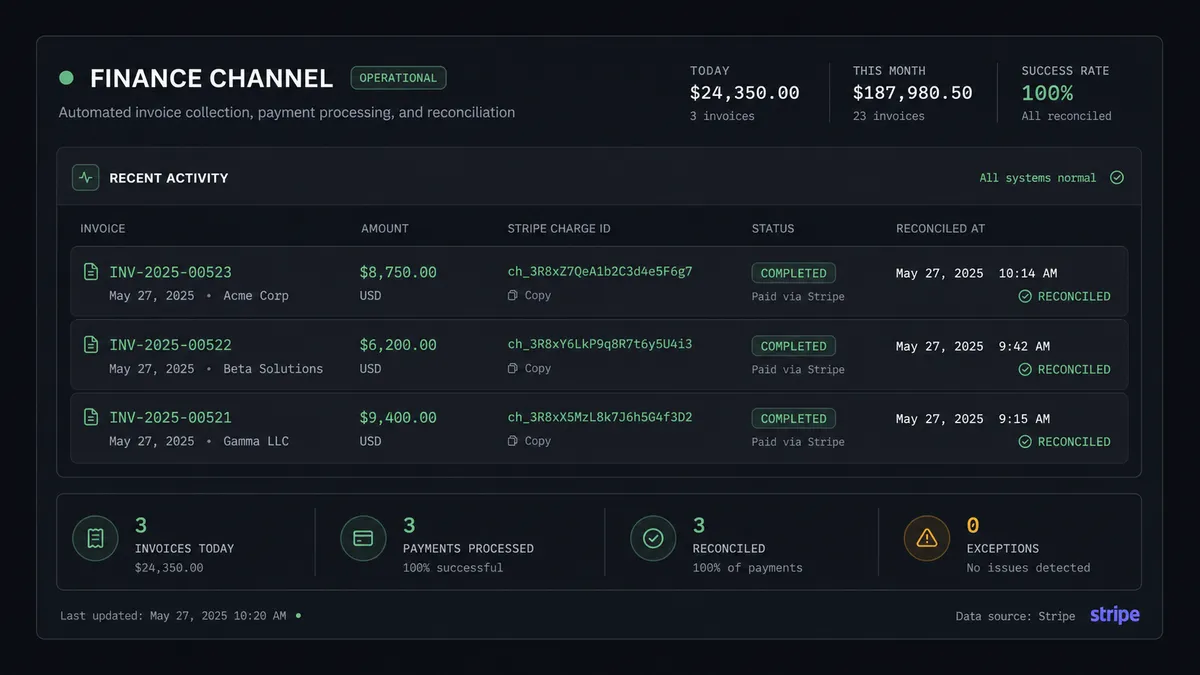Click the COMPLETED badge for Beta Solutions invoice

[x=794, y=346]
